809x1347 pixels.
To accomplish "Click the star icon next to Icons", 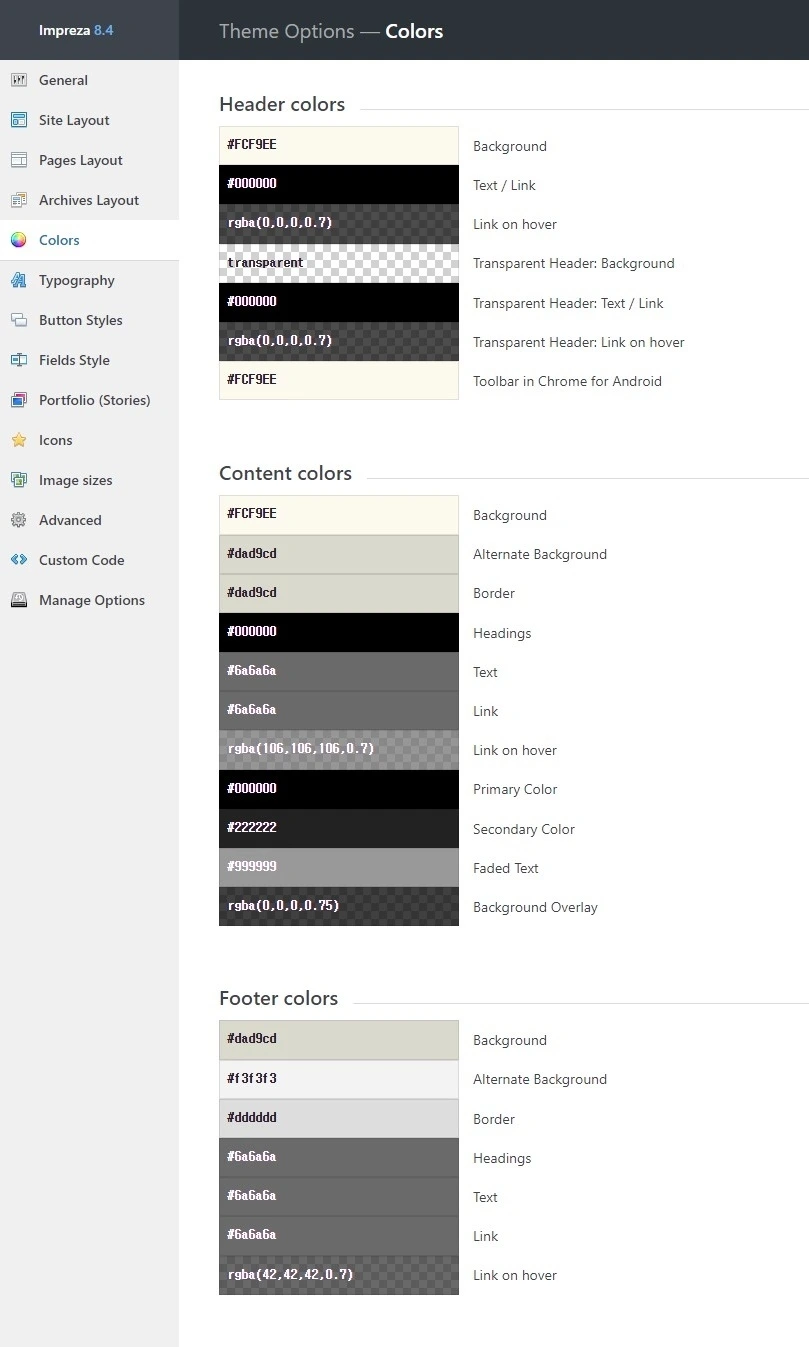I will [19, 440].
